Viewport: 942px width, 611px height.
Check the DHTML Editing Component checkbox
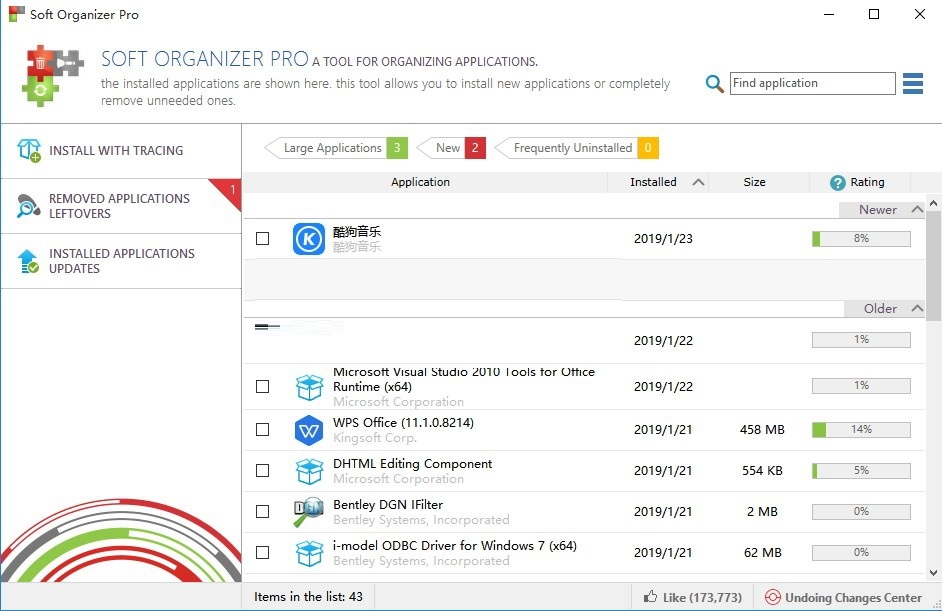tap(263, 470)
